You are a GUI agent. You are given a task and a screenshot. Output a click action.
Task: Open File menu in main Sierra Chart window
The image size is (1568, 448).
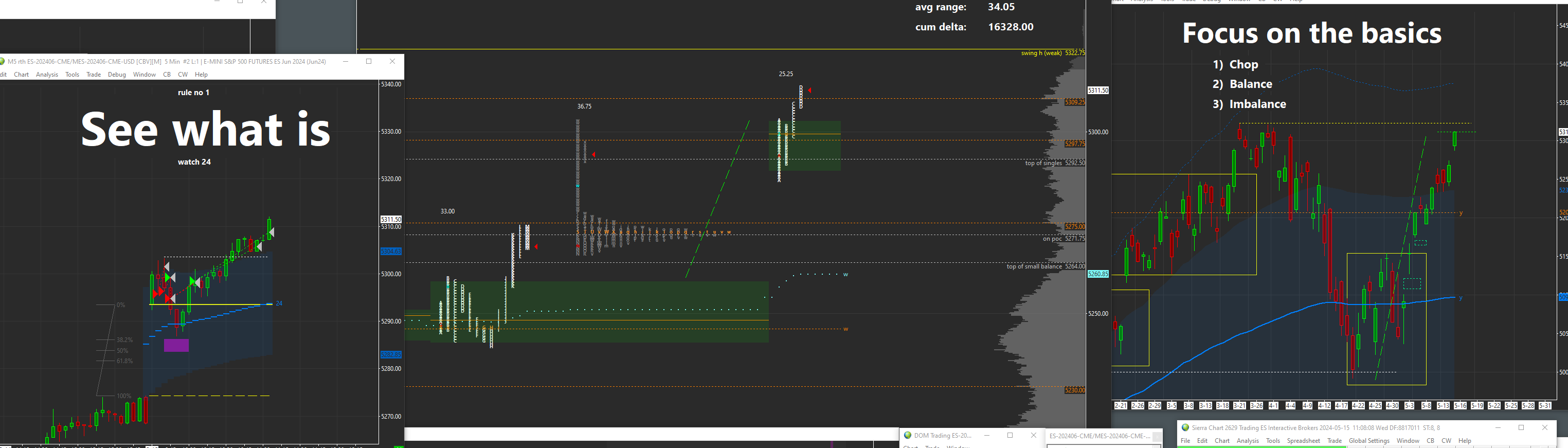[x=1185, y=441]
